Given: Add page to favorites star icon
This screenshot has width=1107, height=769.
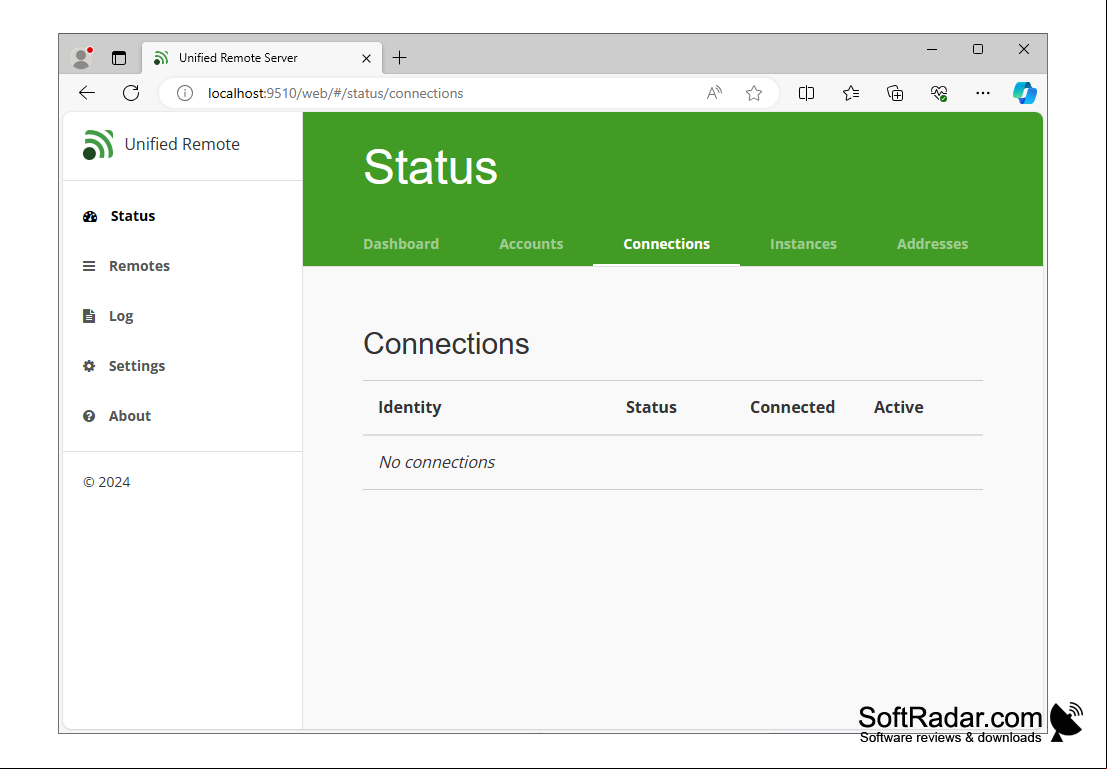Looking at the screenshot, I should (x=754, y=93).
